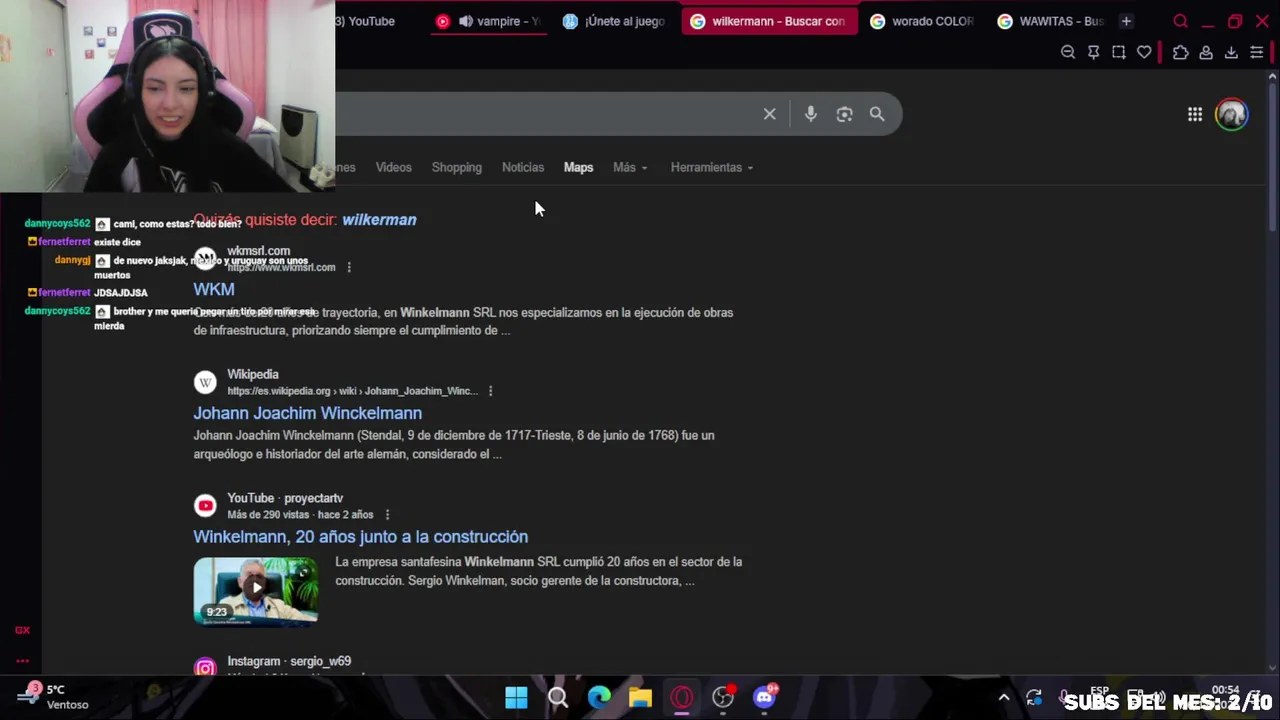
Task: Clear the search box with X icon
Action: pos(770,114)
